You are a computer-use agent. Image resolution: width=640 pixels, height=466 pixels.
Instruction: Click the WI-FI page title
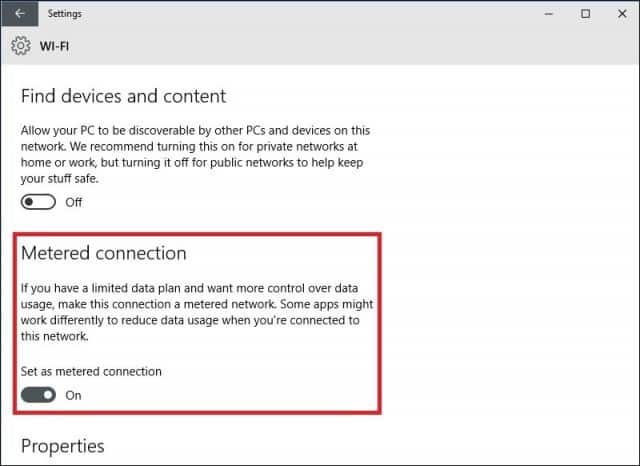[x=54, y=46]
